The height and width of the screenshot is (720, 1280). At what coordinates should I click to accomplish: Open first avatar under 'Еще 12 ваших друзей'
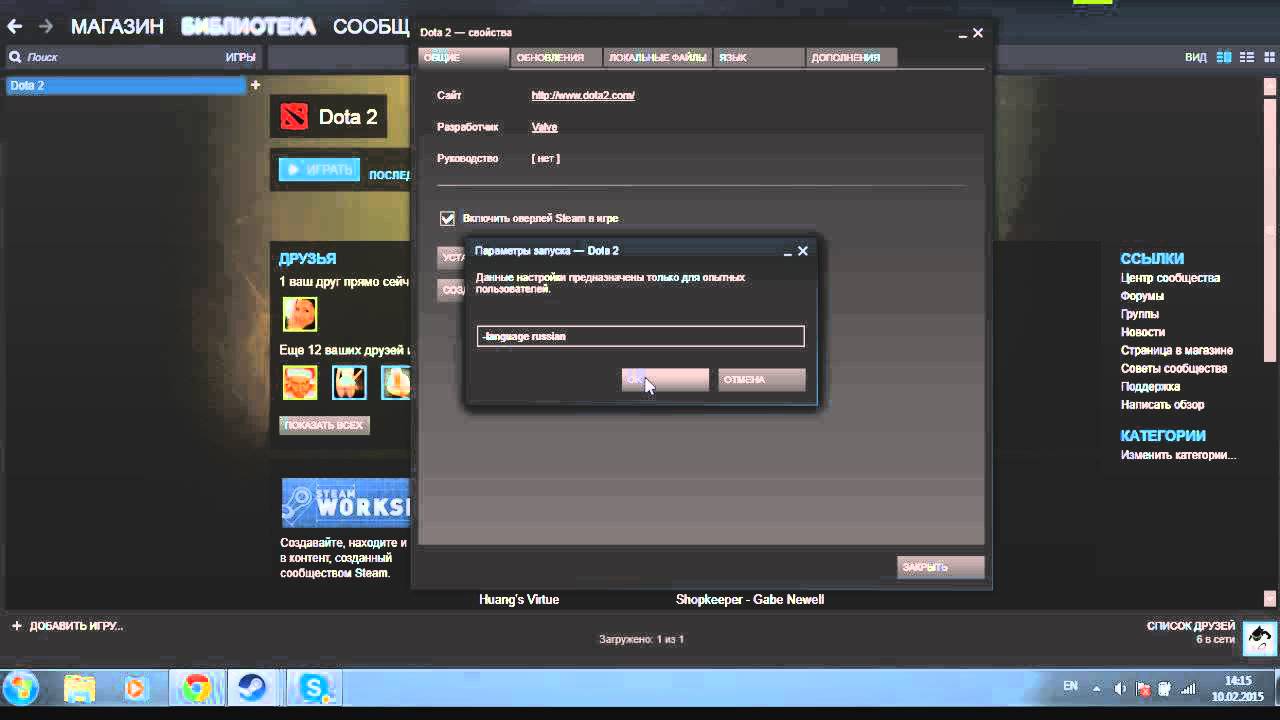(300, 382)
